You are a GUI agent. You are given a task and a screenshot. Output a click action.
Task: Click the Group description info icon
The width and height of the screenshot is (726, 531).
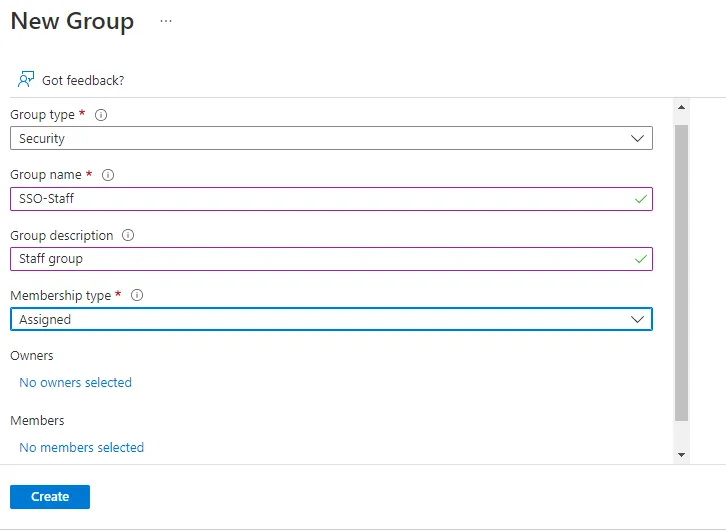pos(128,235)
